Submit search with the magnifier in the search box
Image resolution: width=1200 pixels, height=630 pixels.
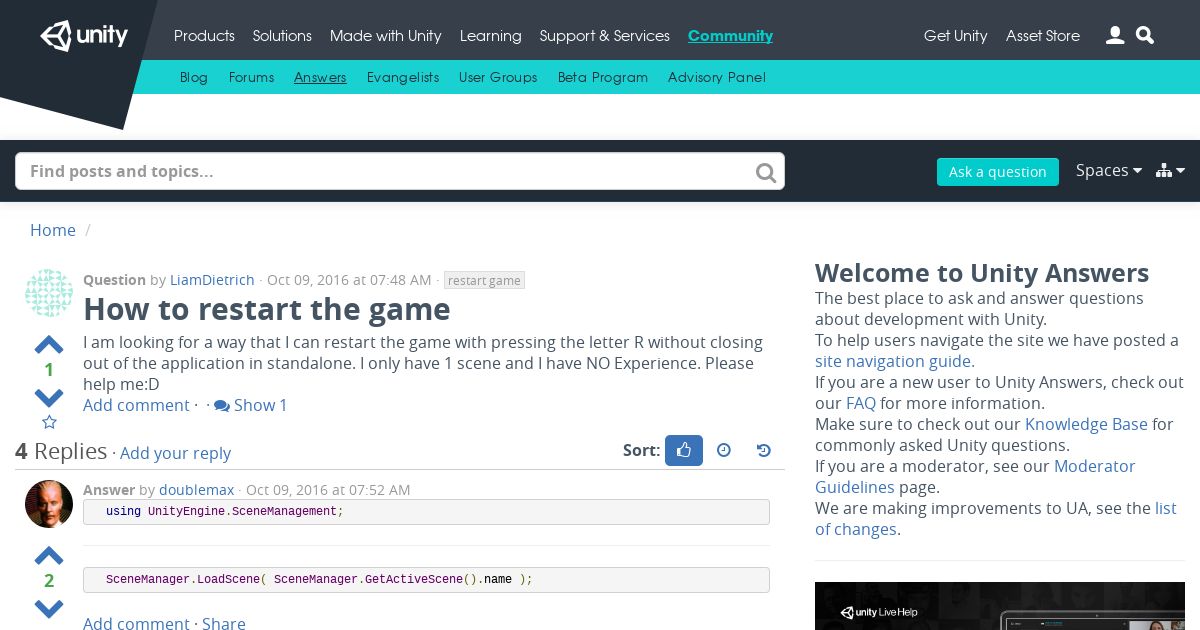[x=766, y=172]
